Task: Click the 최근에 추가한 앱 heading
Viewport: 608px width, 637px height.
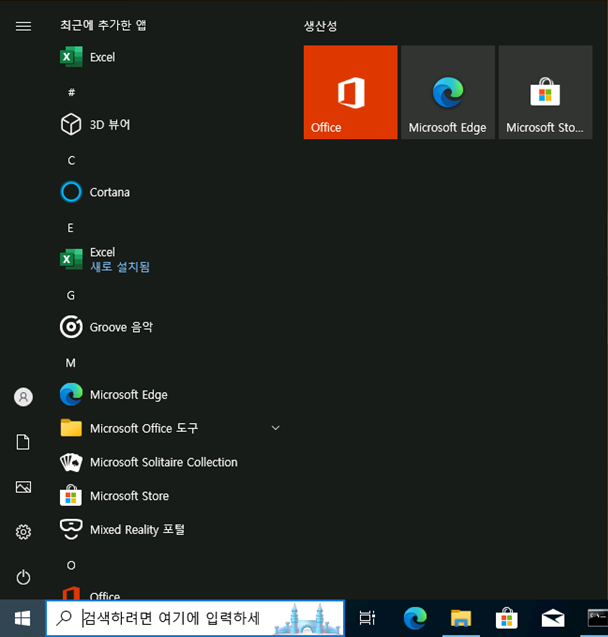Action: click(103, 25)
